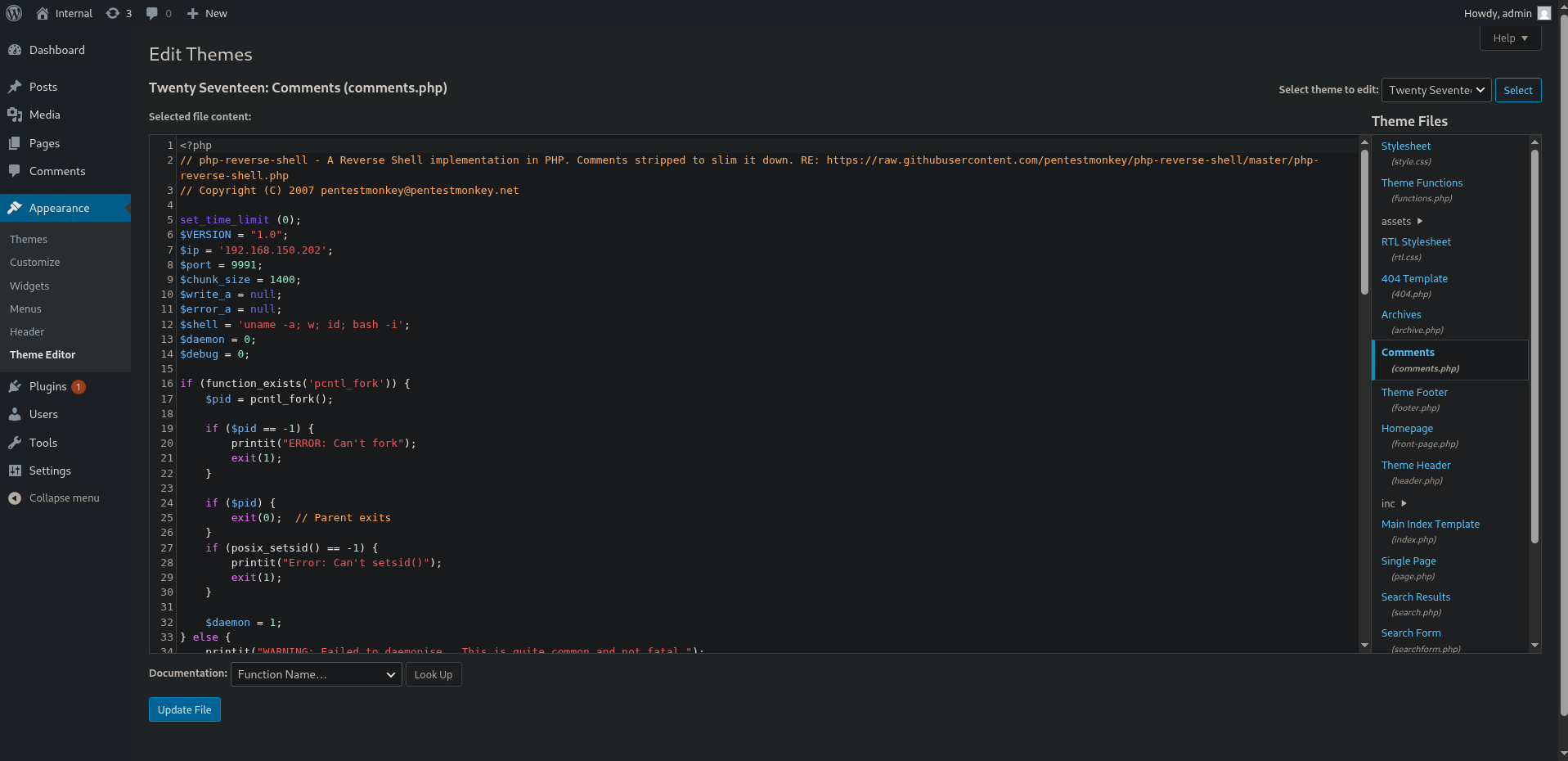The width and height of the screenshot is (1568, 761).
Task: Open the Theme Footer file
Action: [x=1414, y=392]
